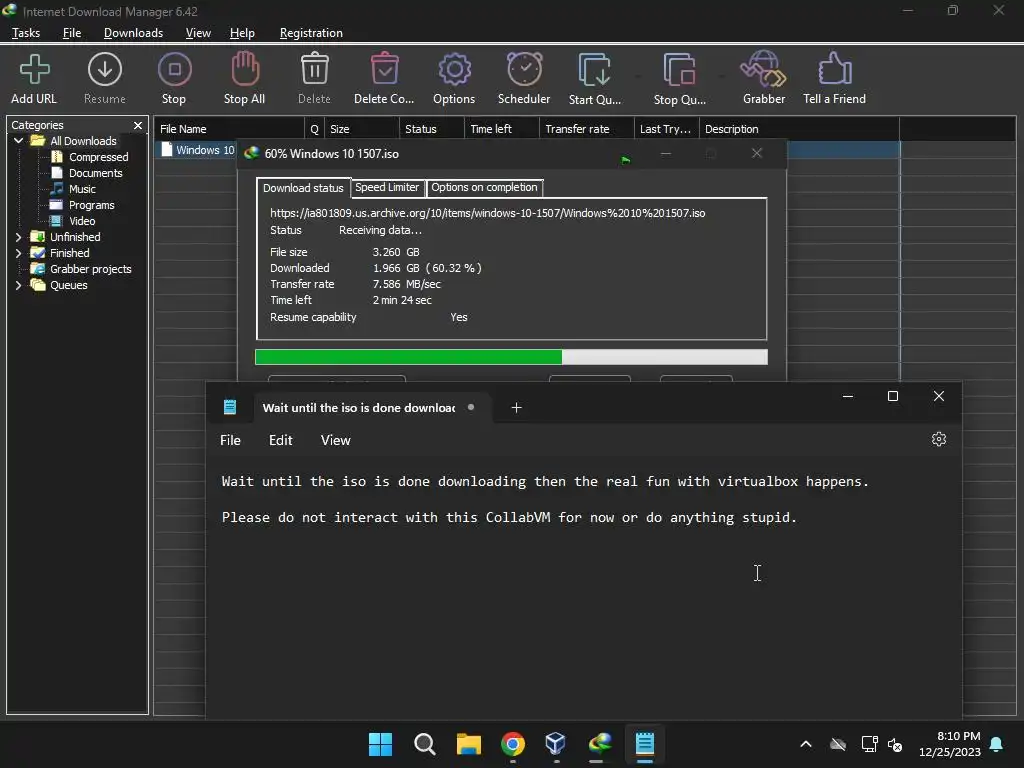Image resolution: width=1024 pixels, height=768 pixels.
Task: Expand the Finished category
Action: (x=18, y=253)
